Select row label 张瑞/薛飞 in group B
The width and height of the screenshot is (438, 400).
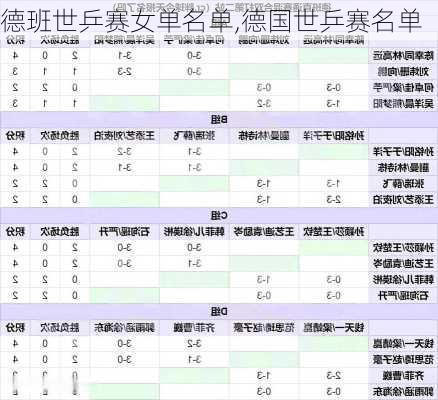[x=403, y=184]
